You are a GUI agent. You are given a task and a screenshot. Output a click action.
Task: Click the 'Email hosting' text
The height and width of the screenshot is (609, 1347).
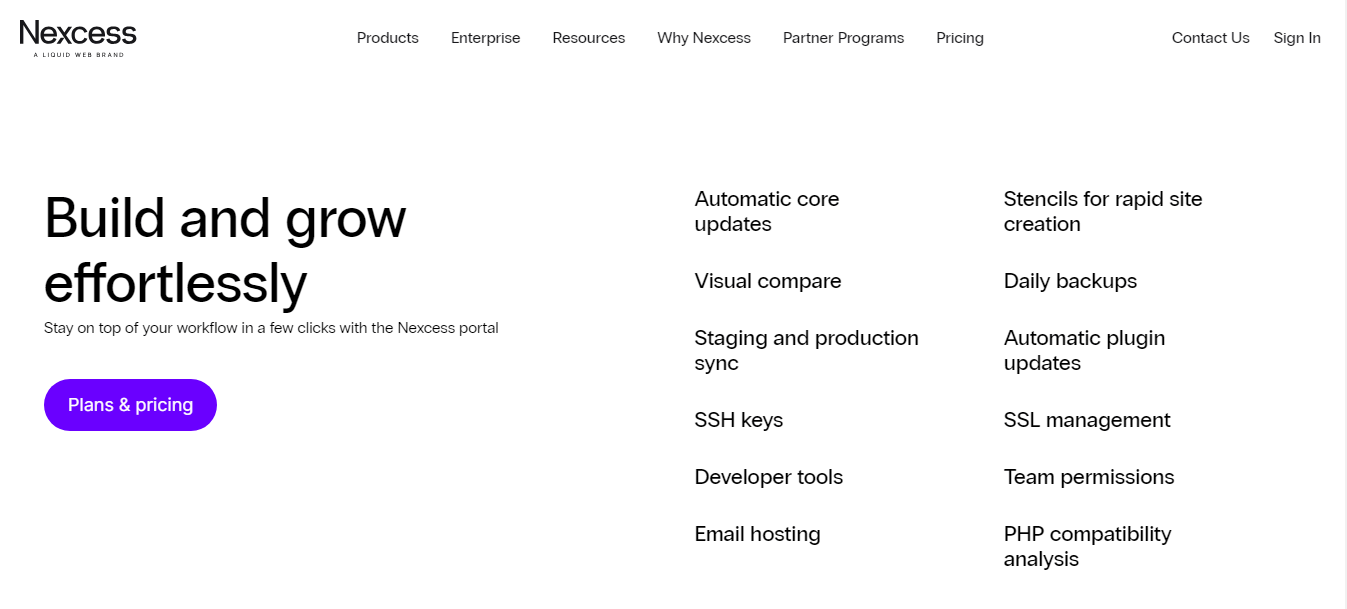[x=758, y=534]
